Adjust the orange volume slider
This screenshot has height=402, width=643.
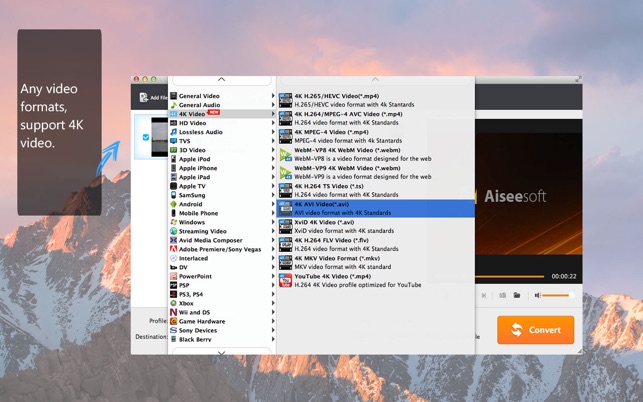tap(558, 295)
